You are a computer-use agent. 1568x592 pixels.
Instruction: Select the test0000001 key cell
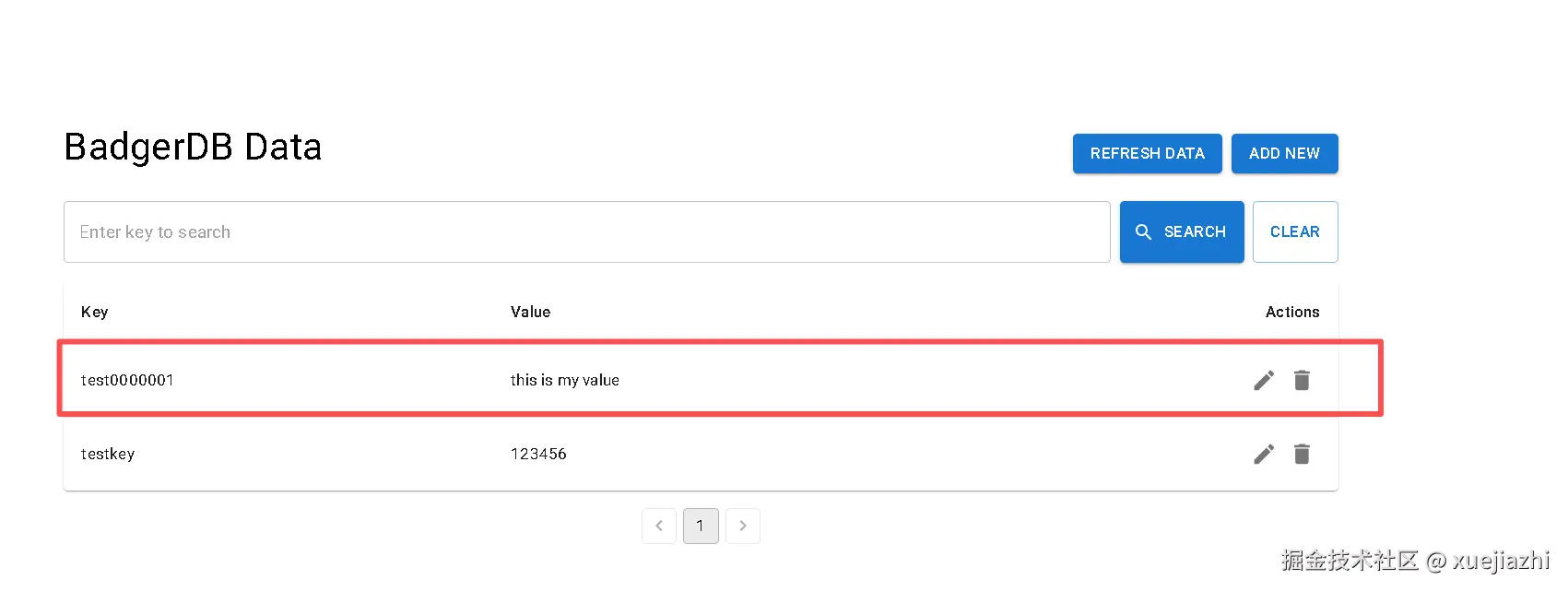[127, 380]
